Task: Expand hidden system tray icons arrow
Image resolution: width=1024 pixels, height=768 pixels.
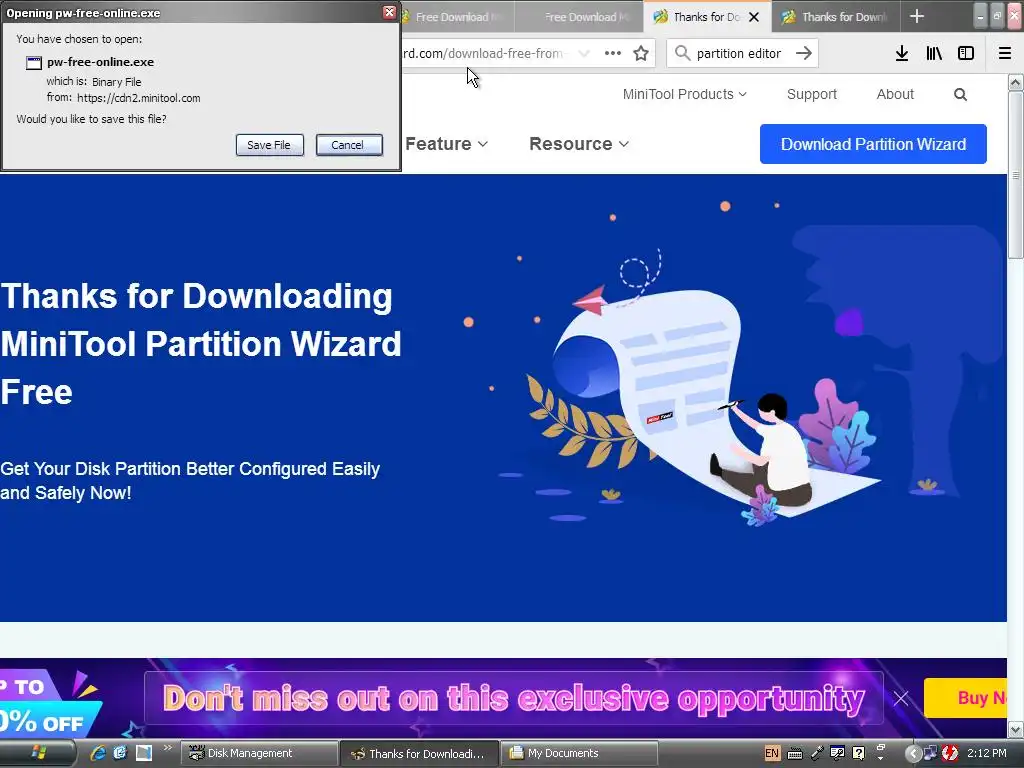Action: (914, 754)
